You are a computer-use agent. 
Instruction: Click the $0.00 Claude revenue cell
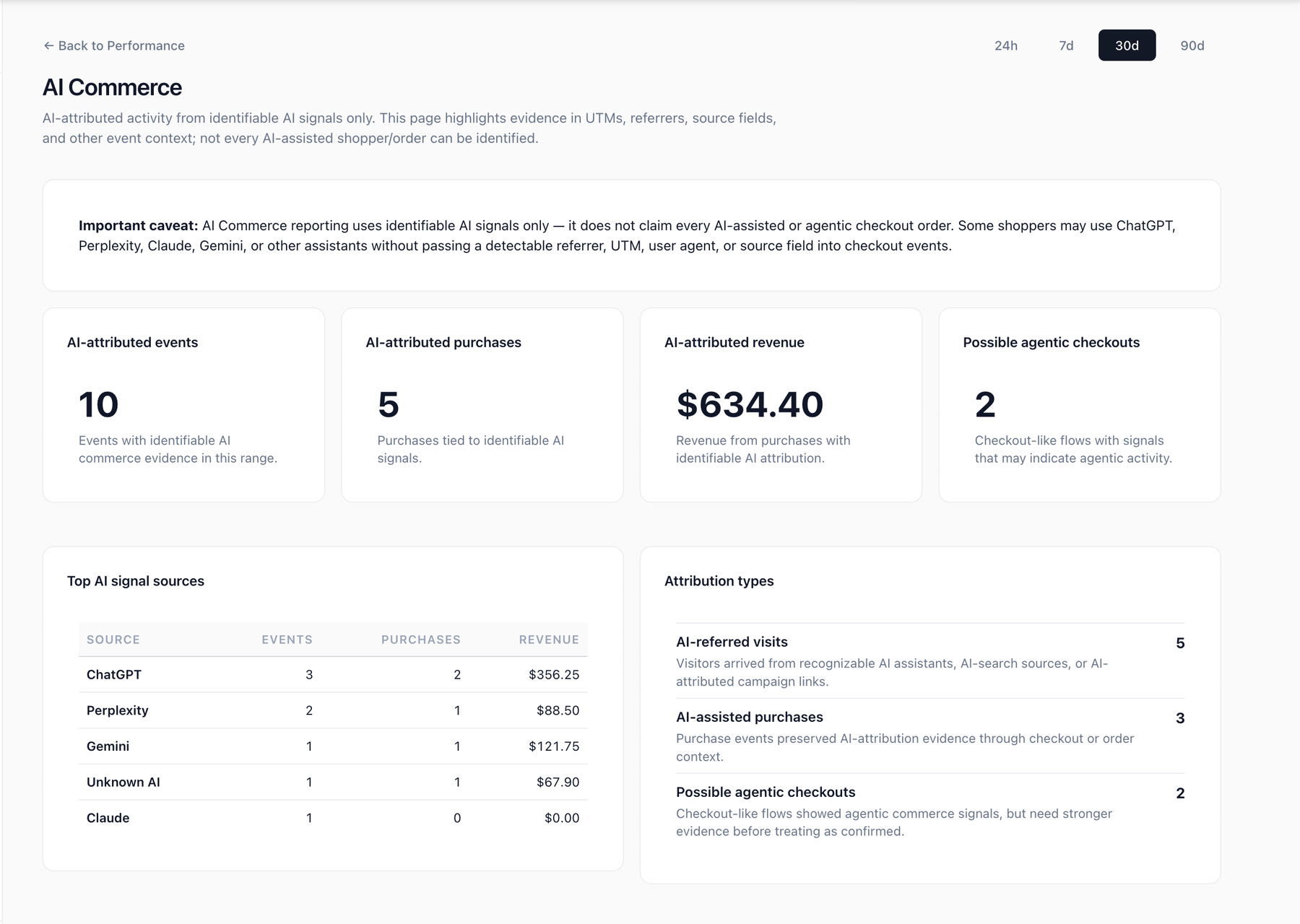(x=562, y=818)
